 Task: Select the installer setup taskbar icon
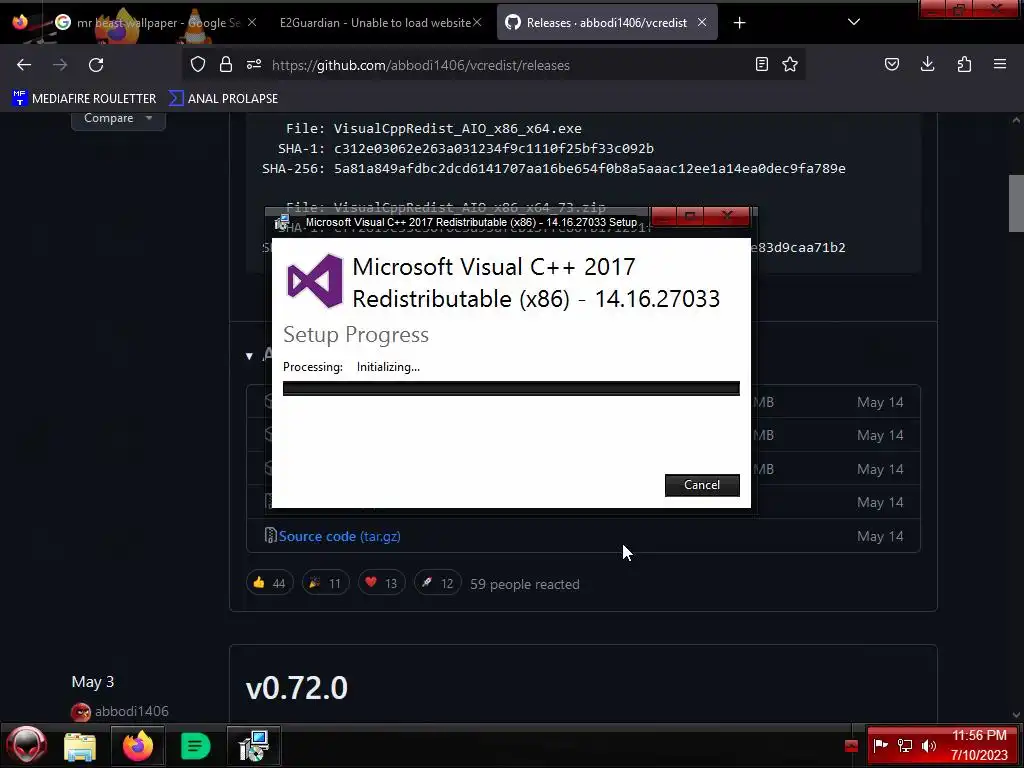[x=254, y=746]
